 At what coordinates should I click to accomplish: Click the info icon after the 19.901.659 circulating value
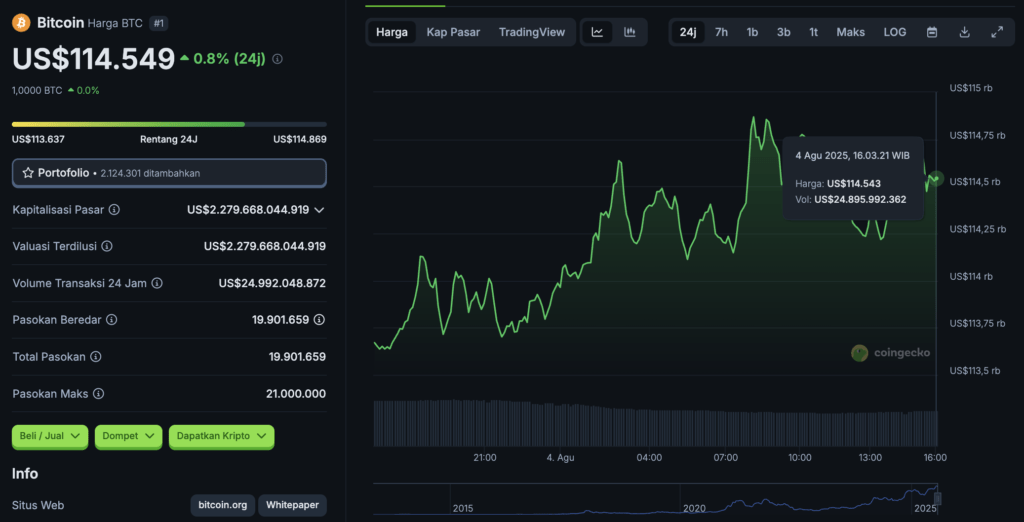[319, 319]
